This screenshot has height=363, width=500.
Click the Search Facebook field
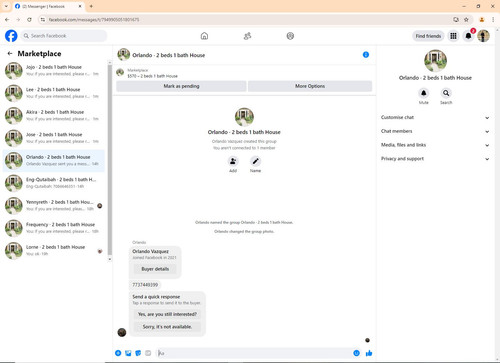(64, 36)
